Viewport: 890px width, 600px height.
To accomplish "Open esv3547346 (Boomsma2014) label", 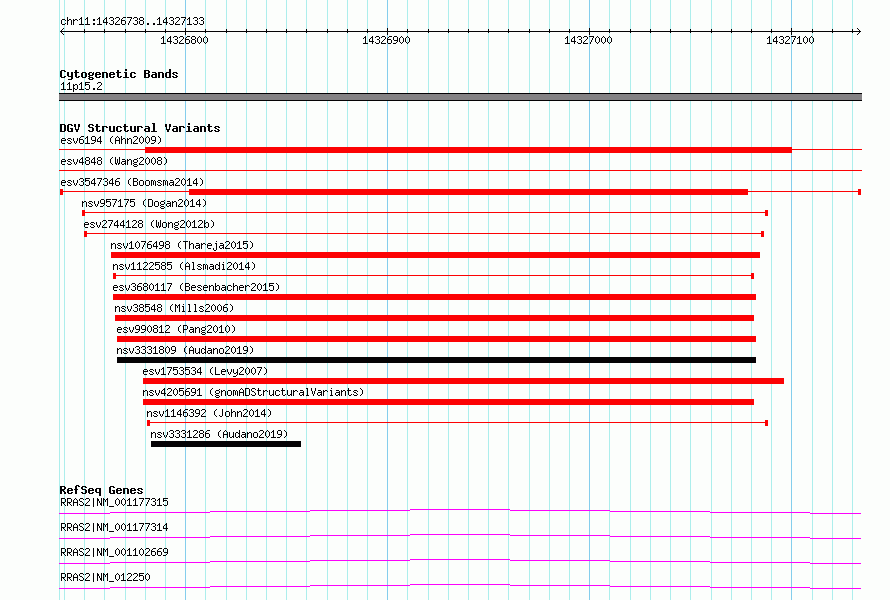I will [x=132, y=182].
